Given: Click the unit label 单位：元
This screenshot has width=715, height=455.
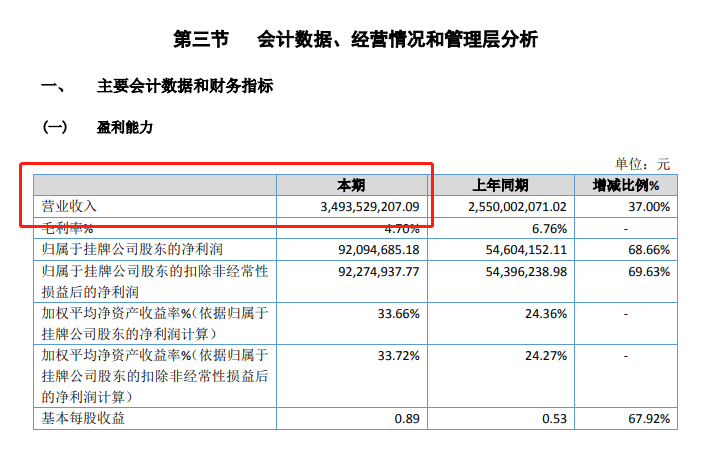Looking at the screenshot, I should coord(642,163).
